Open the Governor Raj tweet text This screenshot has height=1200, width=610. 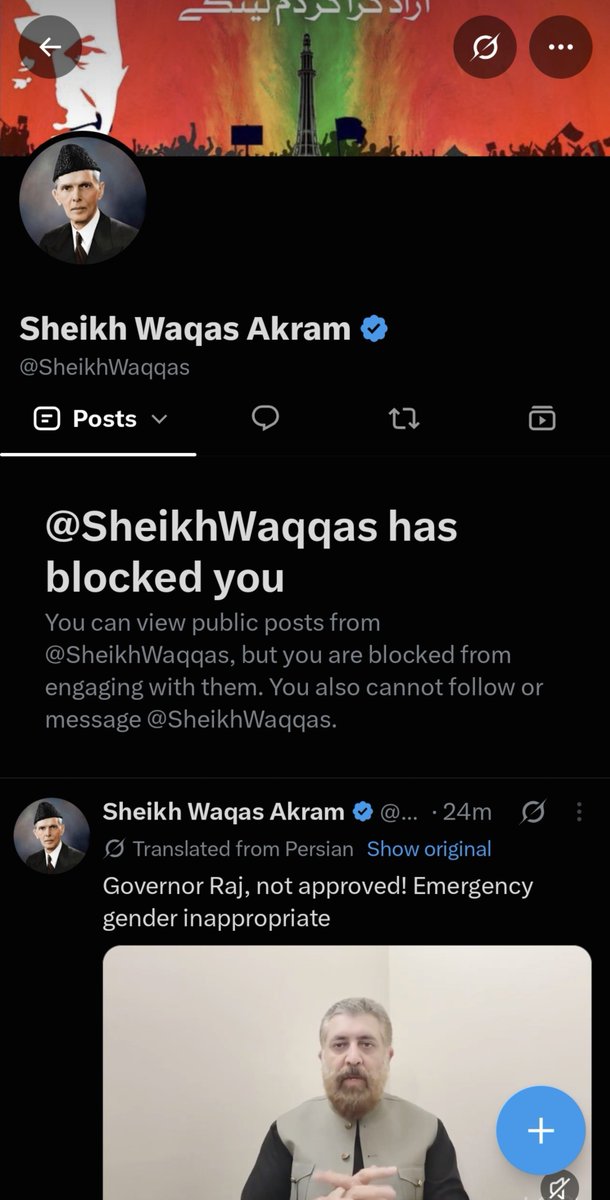pos(318,901)
